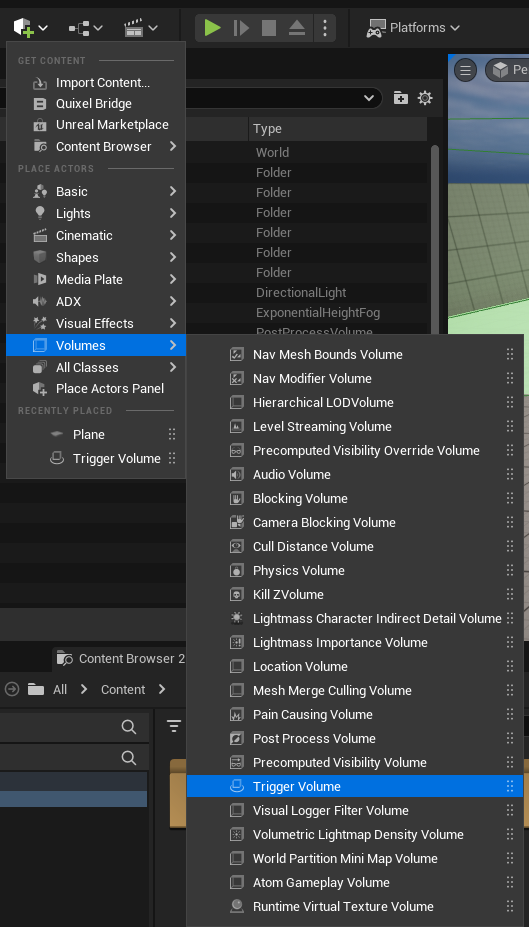Image resolution: width=529 pixels, height=927 pixels.
Task: Open Unreal Marketplace
Action: [x=96, y=125]
